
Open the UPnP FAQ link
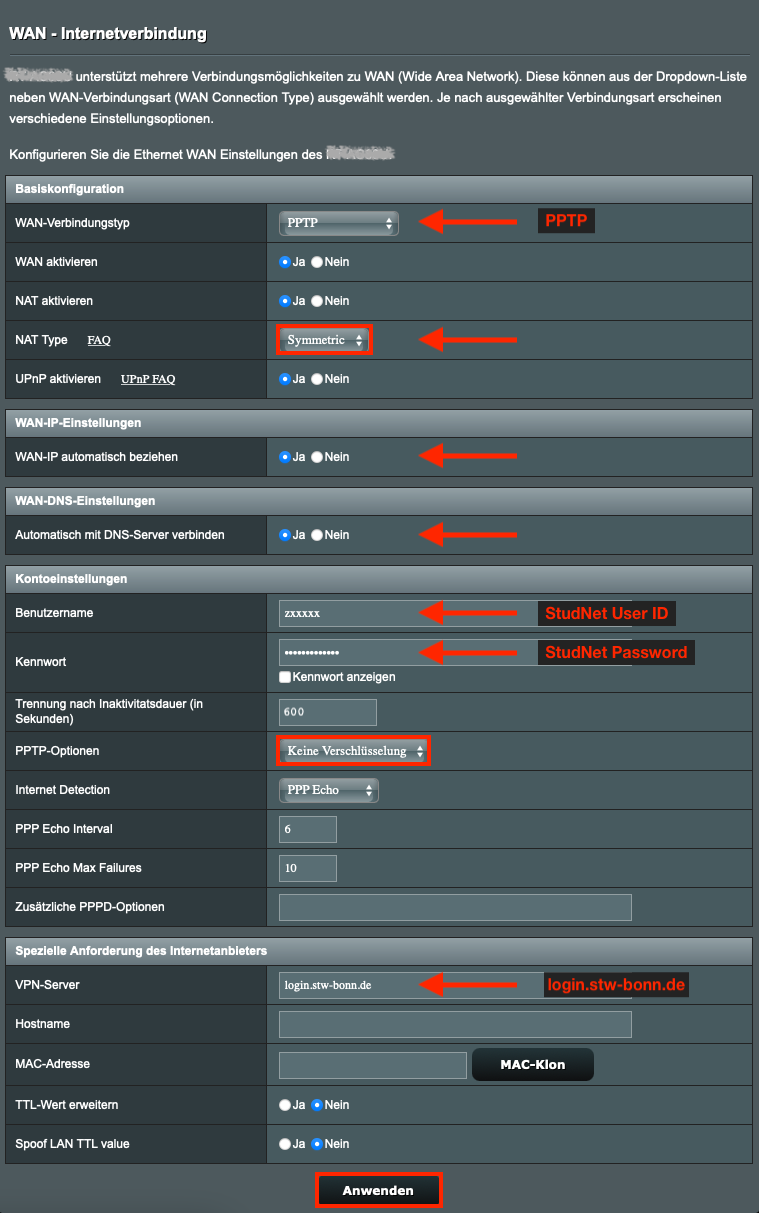click(x=148, y=379)
